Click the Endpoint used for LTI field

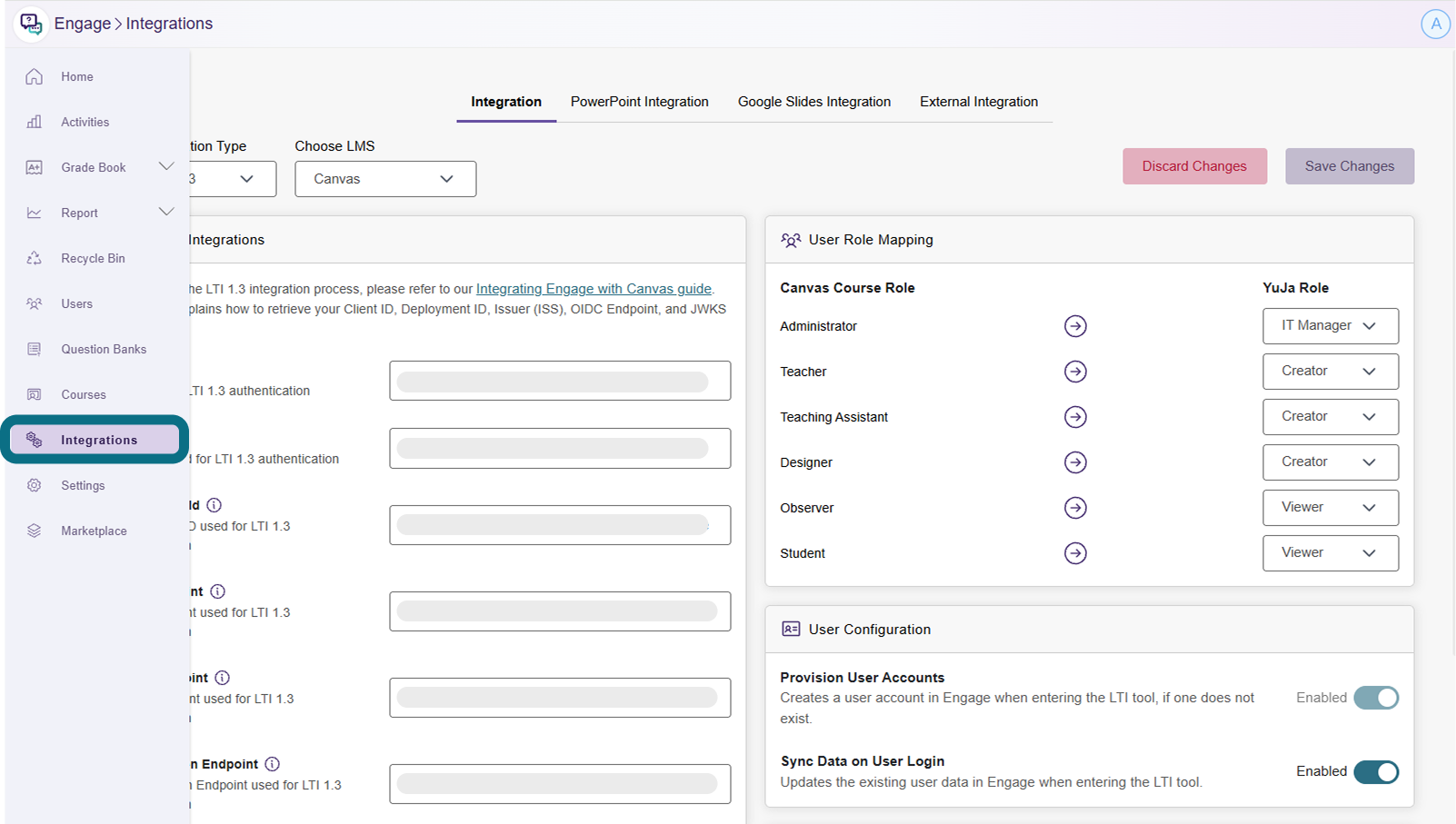click(x=560, y=784)
